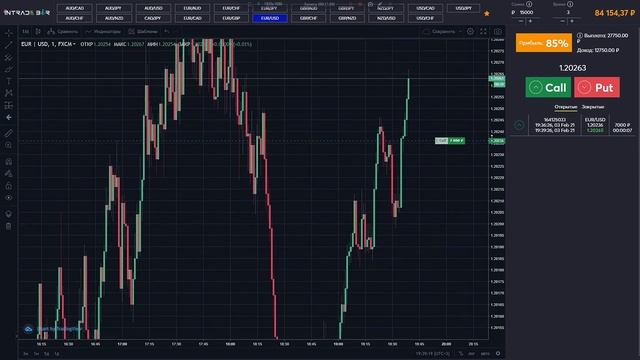Open the pitchfork tools in left toolbar
The image size is (640, 360).
click(9, 57)
